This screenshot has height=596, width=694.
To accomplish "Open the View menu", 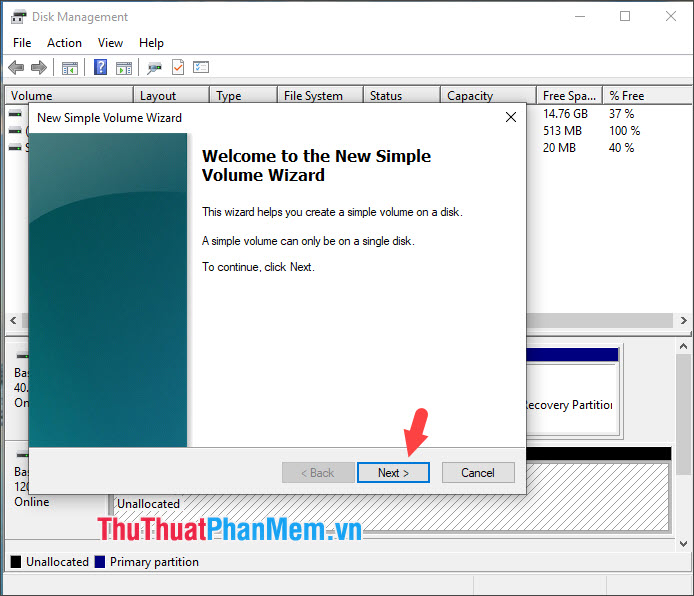I will (110, 43).
